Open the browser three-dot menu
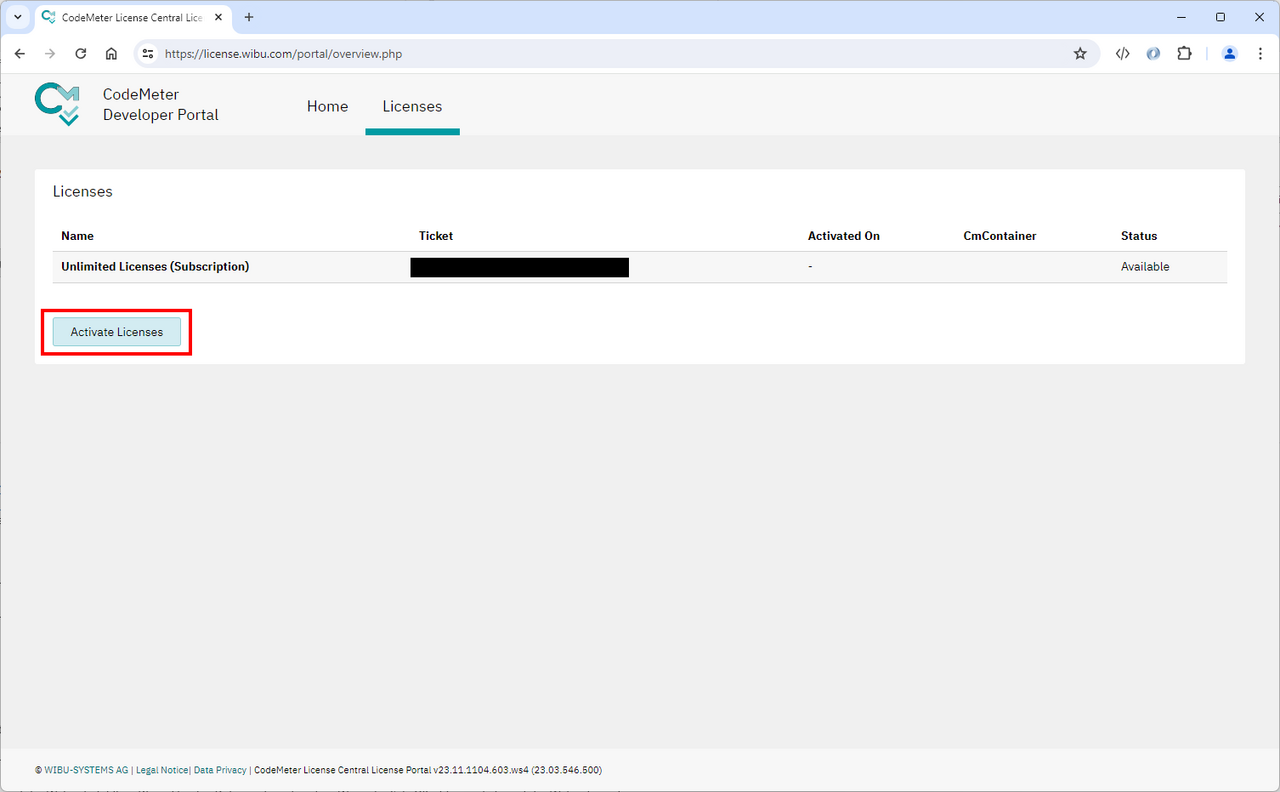The width and height of the screenshot is (1280, 792). [x=1260, y=54]
